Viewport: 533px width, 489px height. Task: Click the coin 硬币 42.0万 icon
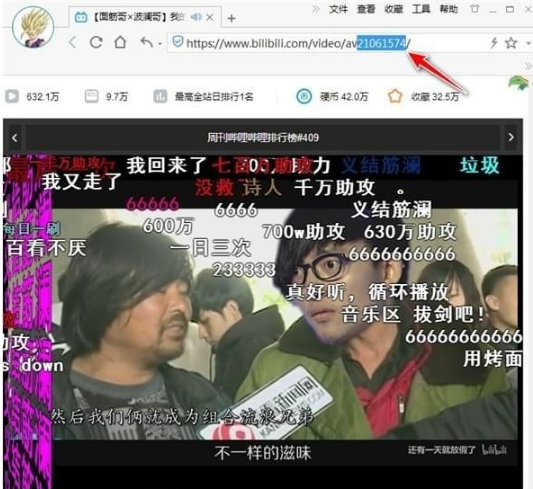(x=304, y=97)
